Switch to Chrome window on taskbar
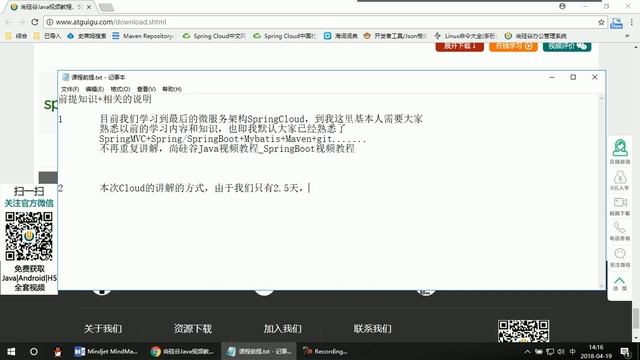The width and height of the screenshot is (640, 360). pos(182,351)
